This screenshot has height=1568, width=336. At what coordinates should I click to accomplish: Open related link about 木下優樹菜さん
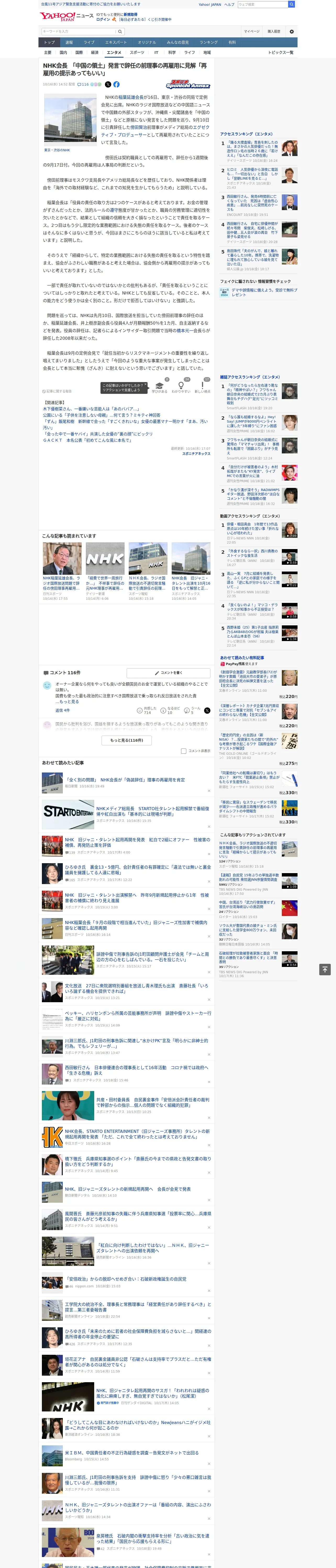click(x=91, y=409)
